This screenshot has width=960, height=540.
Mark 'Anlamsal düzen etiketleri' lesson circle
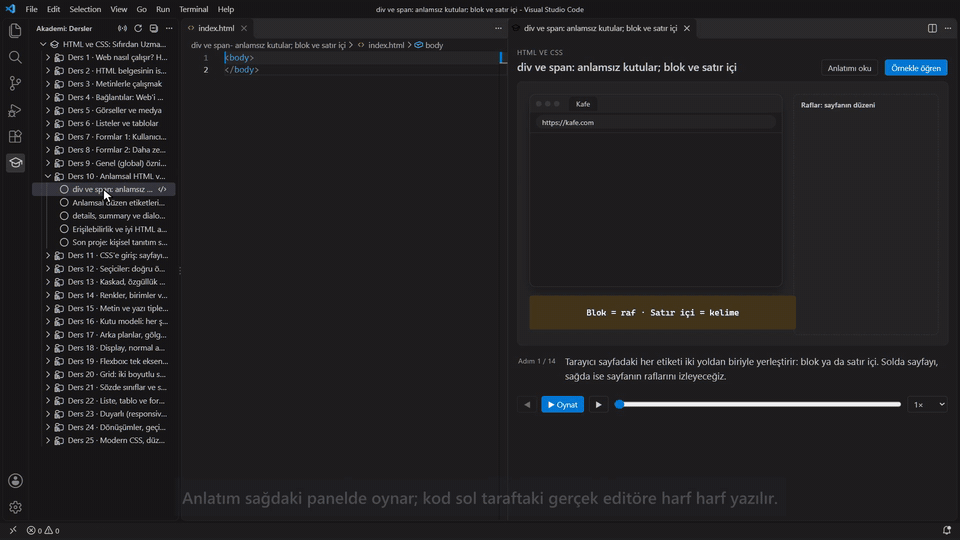(64, 203)
